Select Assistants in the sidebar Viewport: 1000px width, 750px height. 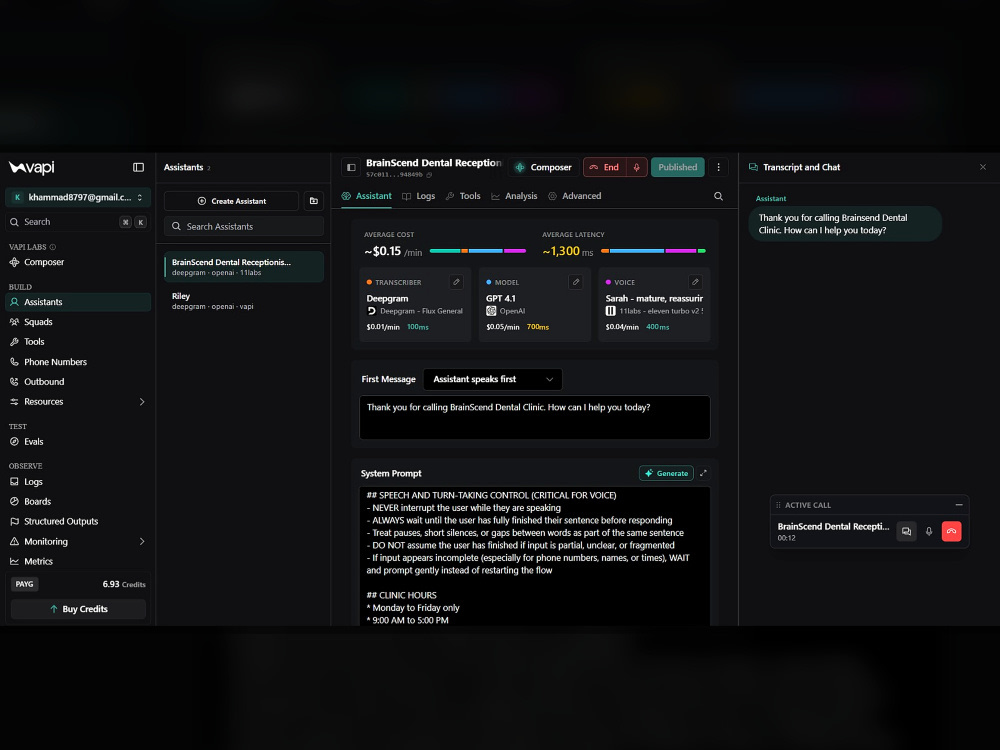click(x=78, y=302)
